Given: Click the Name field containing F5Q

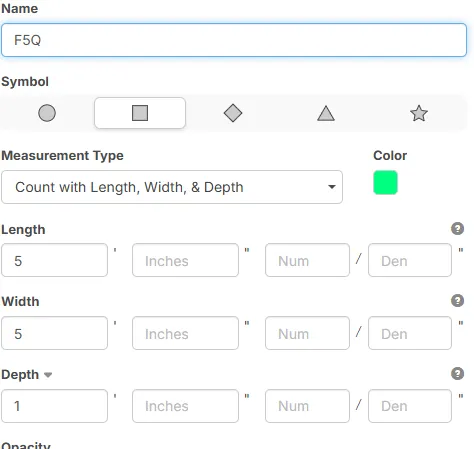Looking at the screenshot, I should [234, 40].
